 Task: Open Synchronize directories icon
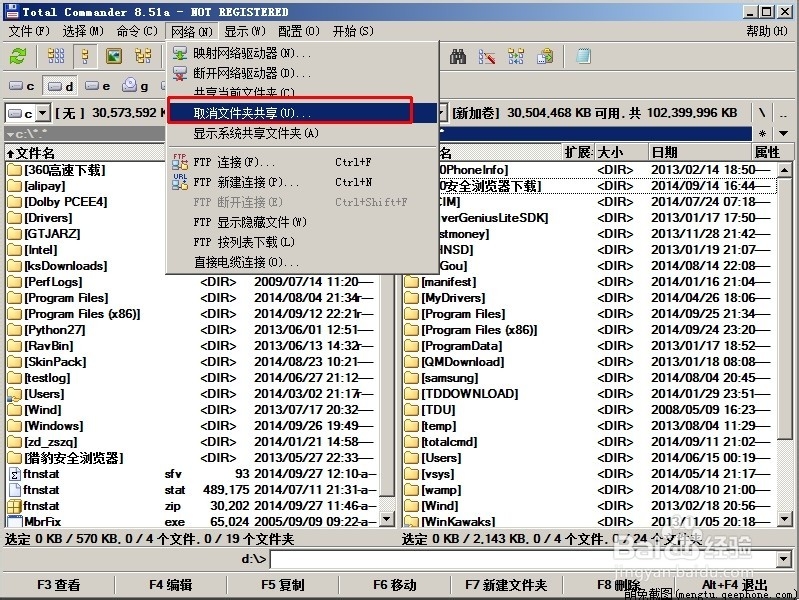pyautogui.click(x=516, y=57)
